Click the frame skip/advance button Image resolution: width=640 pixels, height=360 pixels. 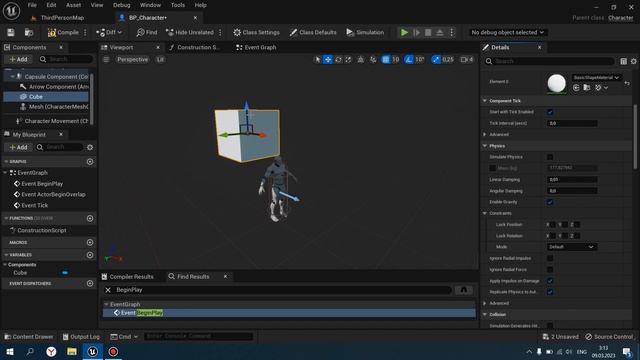click(x=416, y=32)
